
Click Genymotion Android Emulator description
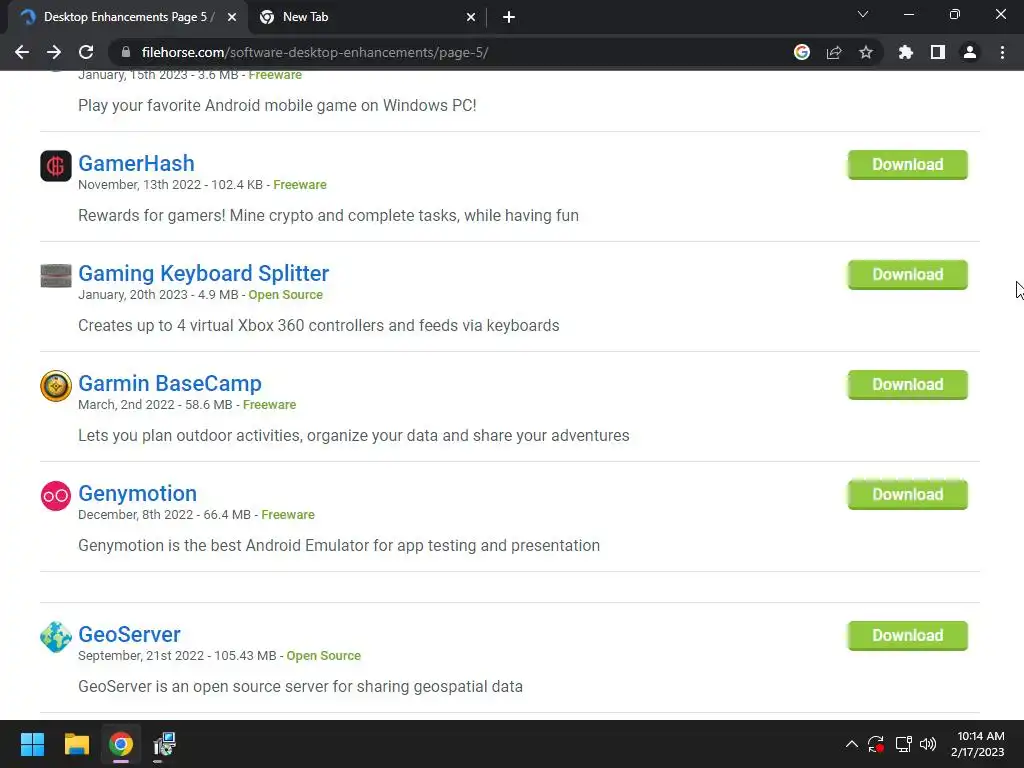click(338, 545)
